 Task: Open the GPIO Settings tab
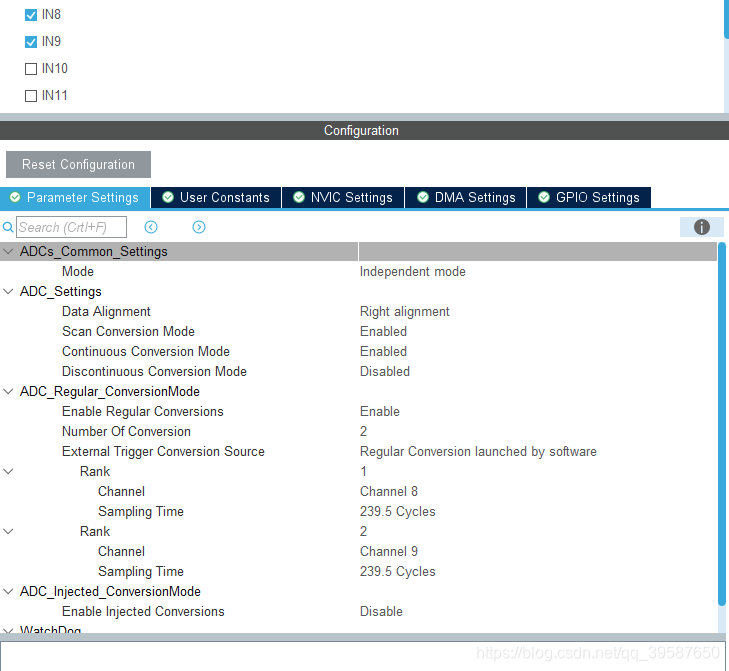[x=589, y=198]
